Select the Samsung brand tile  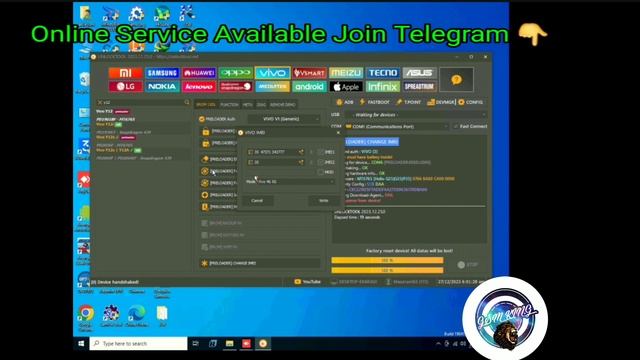(162, 73)
